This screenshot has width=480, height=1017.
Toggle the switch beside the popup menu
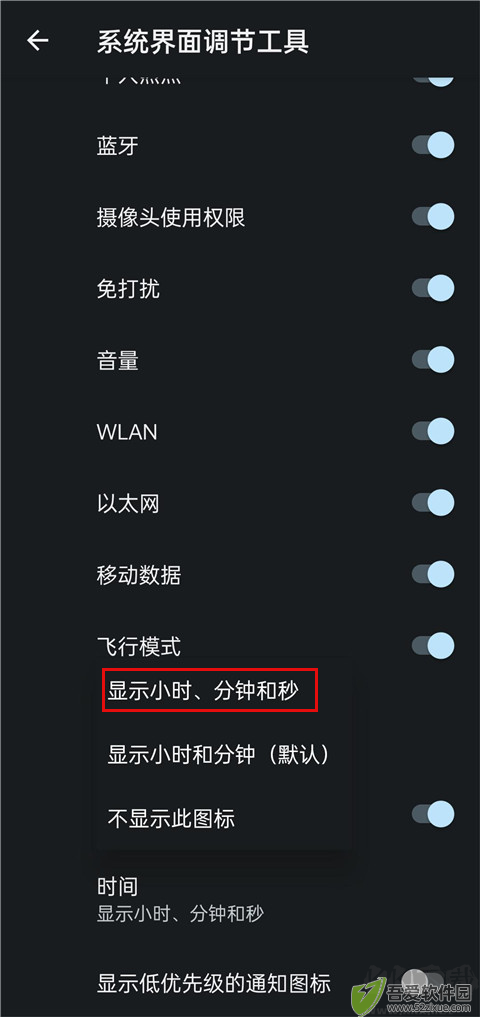(433, 814)
